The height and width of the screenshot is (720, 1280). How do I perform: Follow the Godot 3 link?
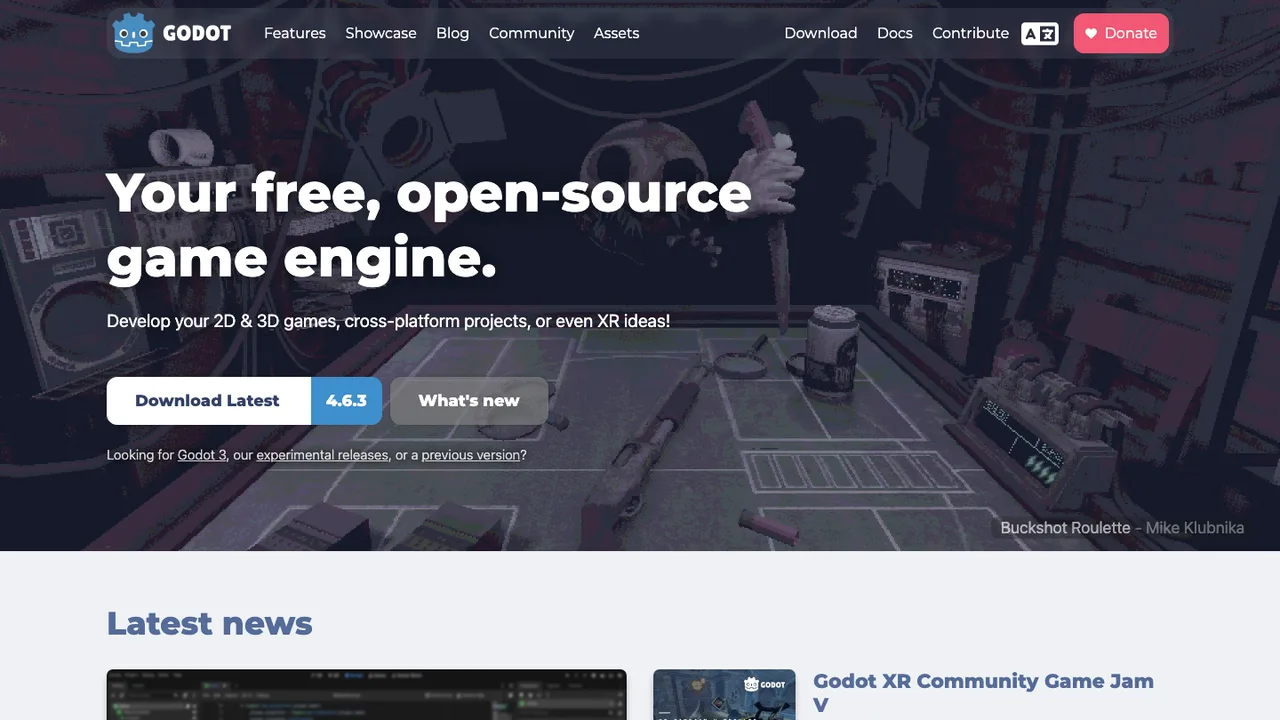click(202, 455)
